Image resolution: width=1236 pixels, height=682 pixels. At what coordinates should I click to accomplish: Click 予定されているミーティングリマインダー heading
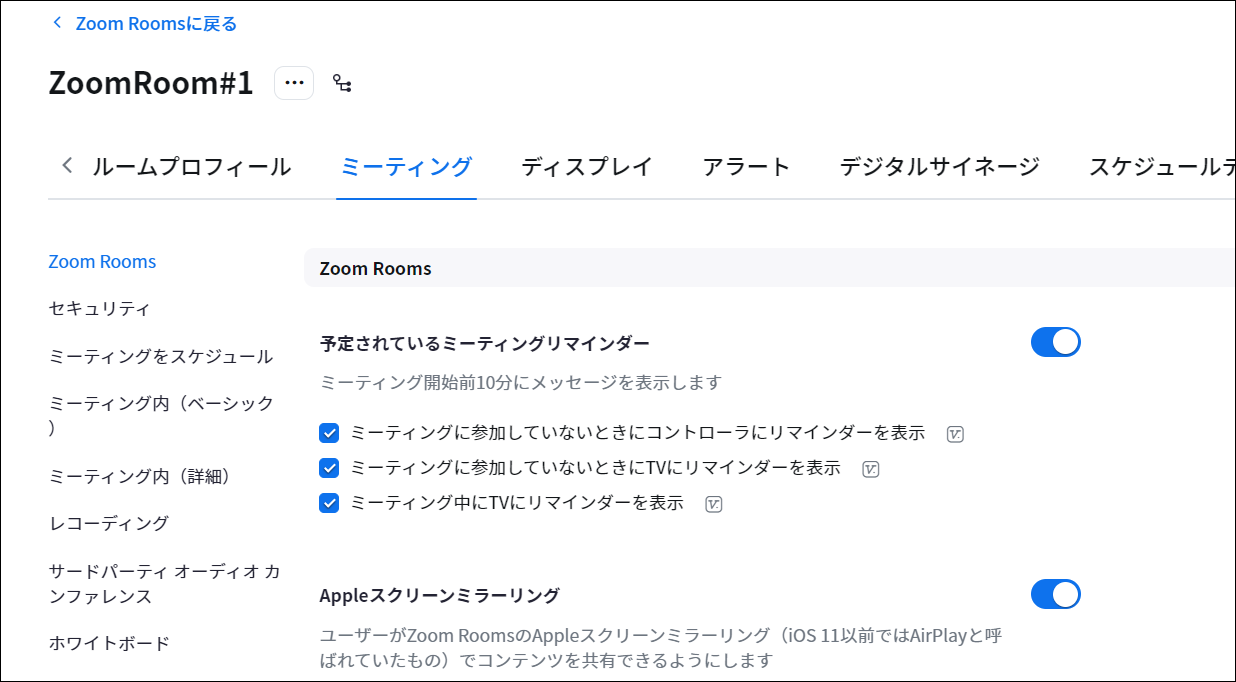(x=485, y=344)
